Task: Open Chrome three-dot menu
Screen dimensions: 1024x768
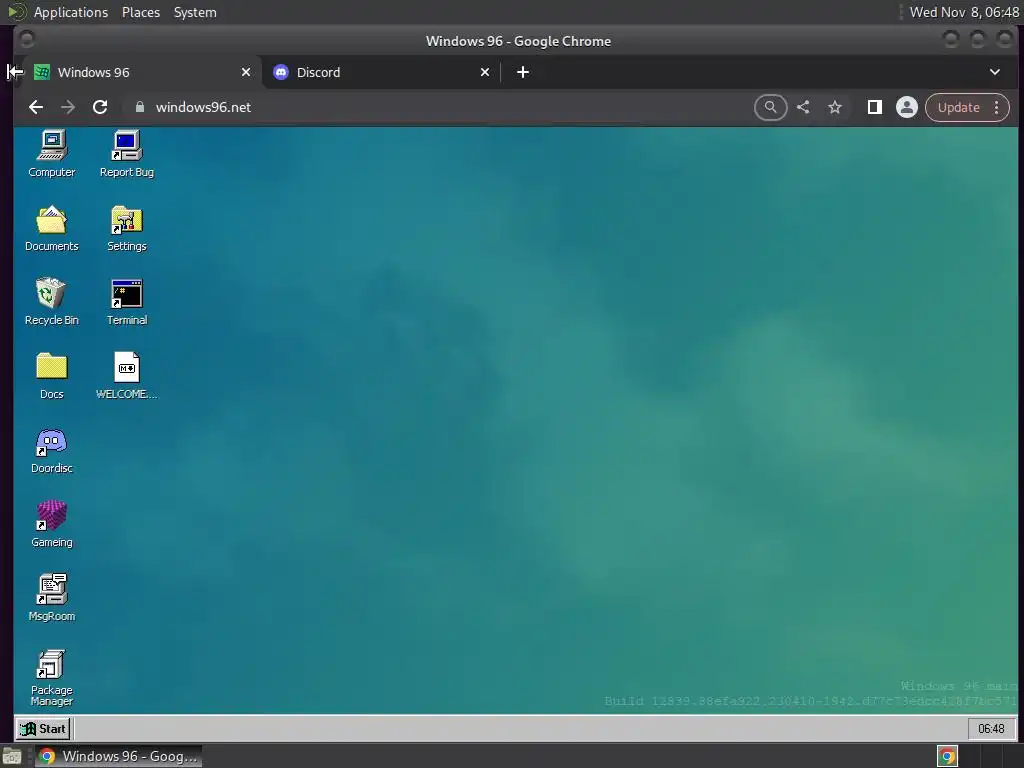Action: pyautogui.click(x=997, y=107)
